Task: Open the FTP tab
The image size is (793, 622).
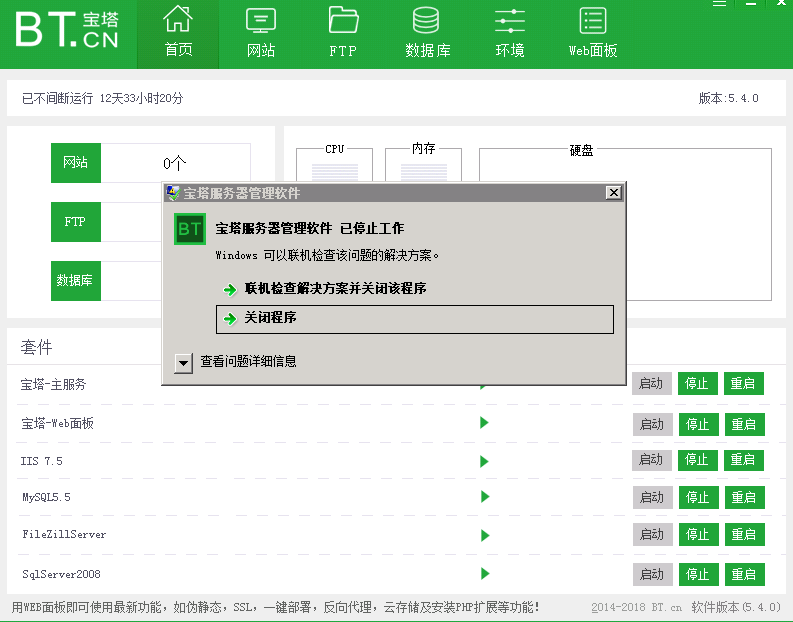Action: (x=343, y=33)
